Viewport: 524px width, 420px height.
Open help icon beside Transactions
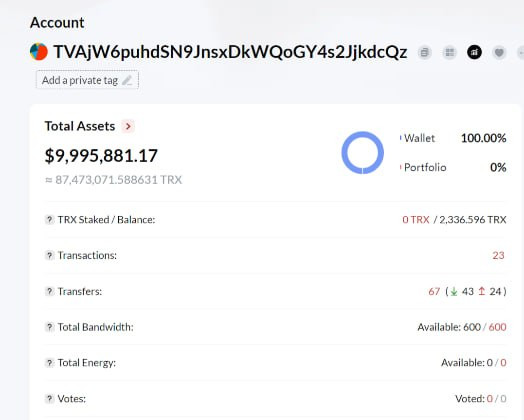[x=49, y=255]
